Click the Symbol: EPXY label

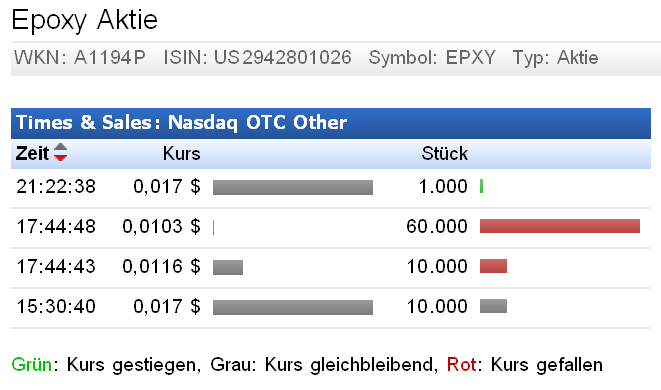click(432, 57)
